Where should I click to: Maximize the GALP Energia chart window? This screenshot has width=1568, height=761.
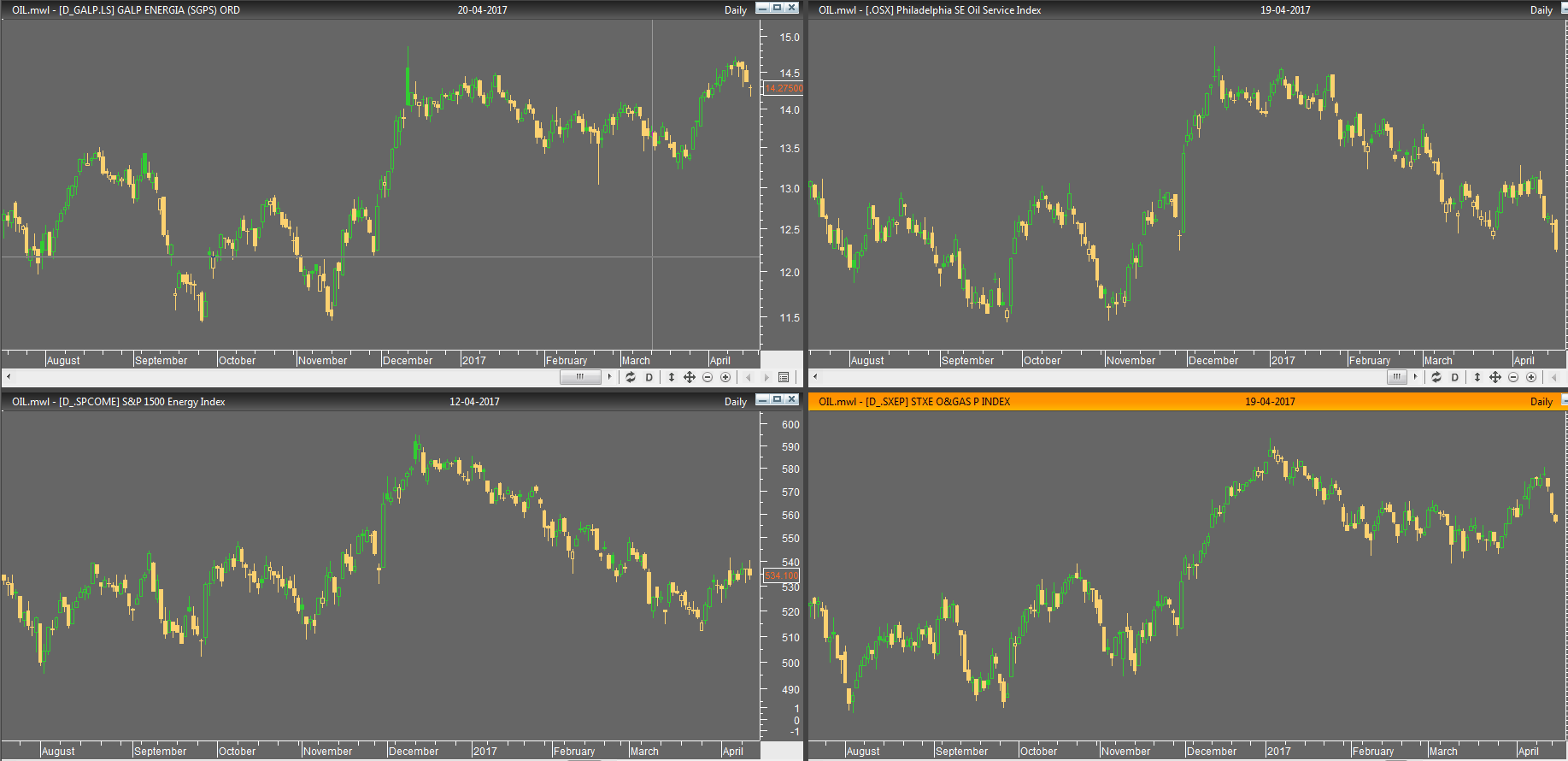777,8
